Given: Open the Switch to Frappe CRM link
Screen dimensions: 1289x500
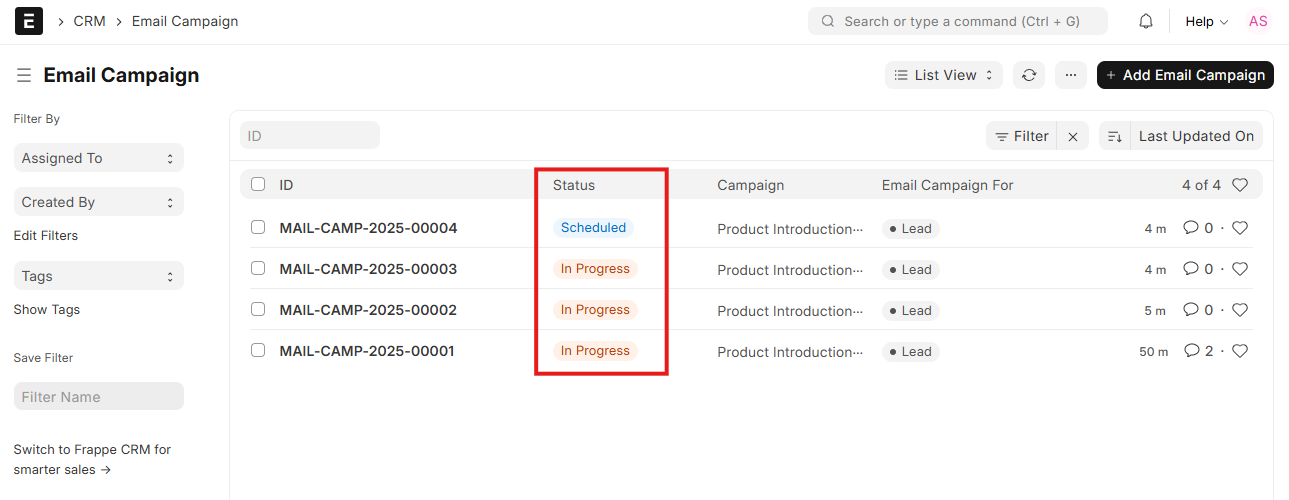Looking at the screenshot, I should coord(92,459).
